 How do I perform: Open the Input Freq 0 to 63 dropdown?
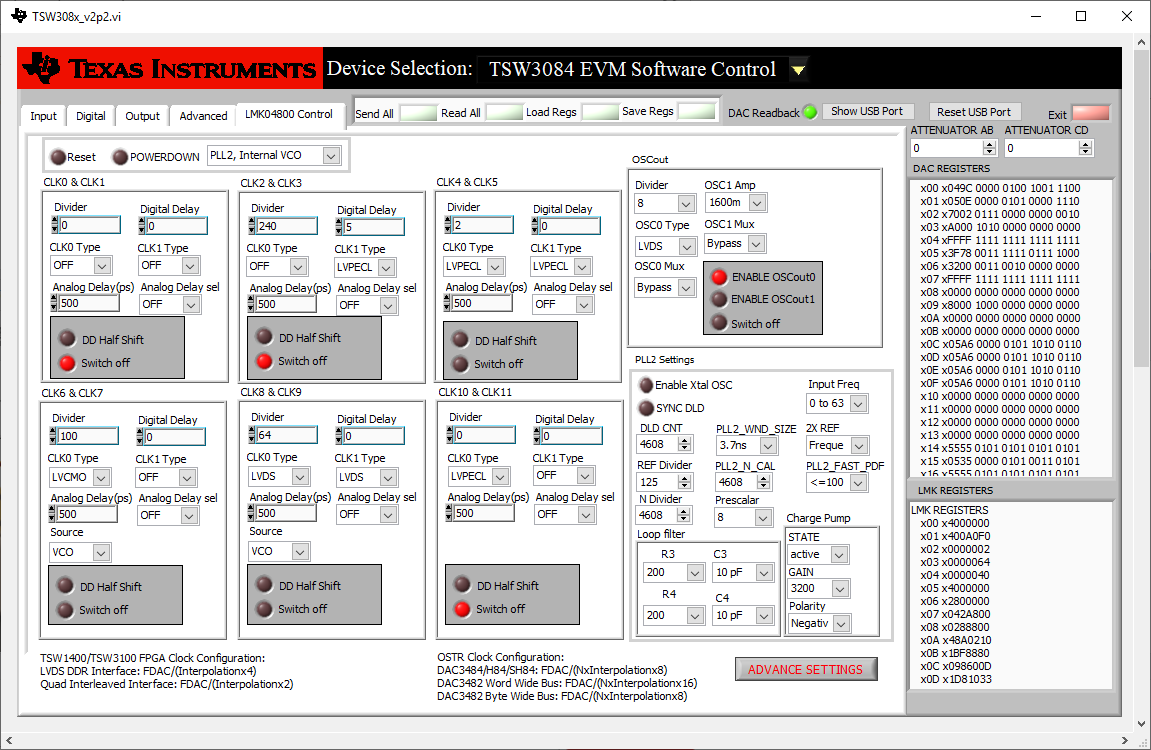pyautogui.click(x=857, y=404)
